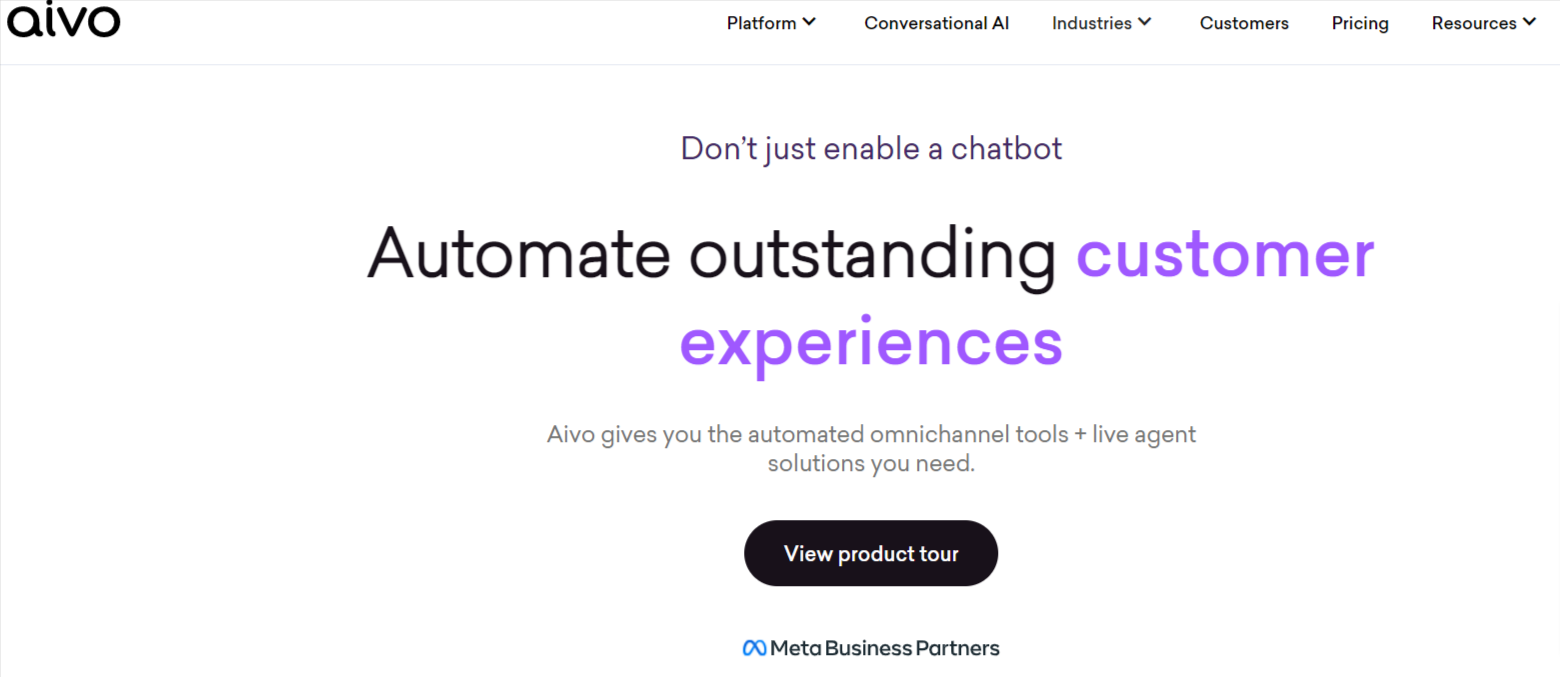The width and height of the screenshot is (1560, 677).
Task: Click the 'Don't just enable a chatbot' subheading
Action: click(870, 147)
